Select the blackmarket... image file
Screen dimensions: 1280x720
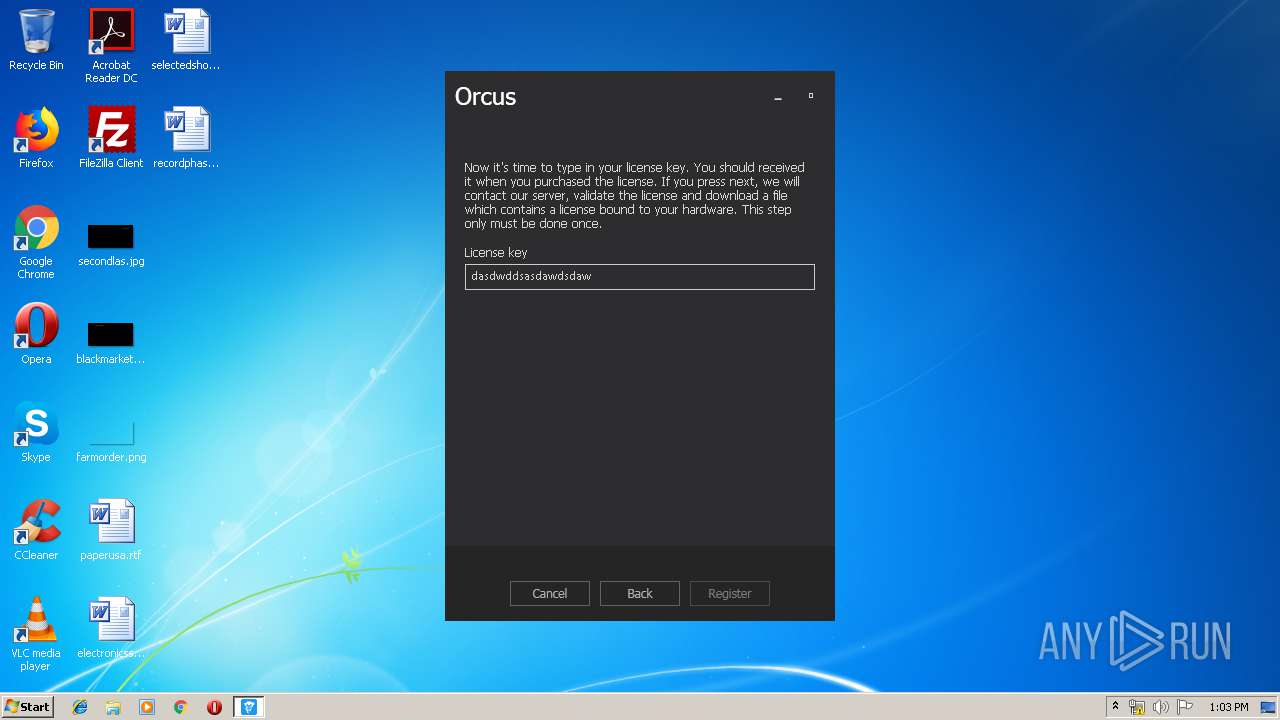pyautogui.click(x=111, y=344)
